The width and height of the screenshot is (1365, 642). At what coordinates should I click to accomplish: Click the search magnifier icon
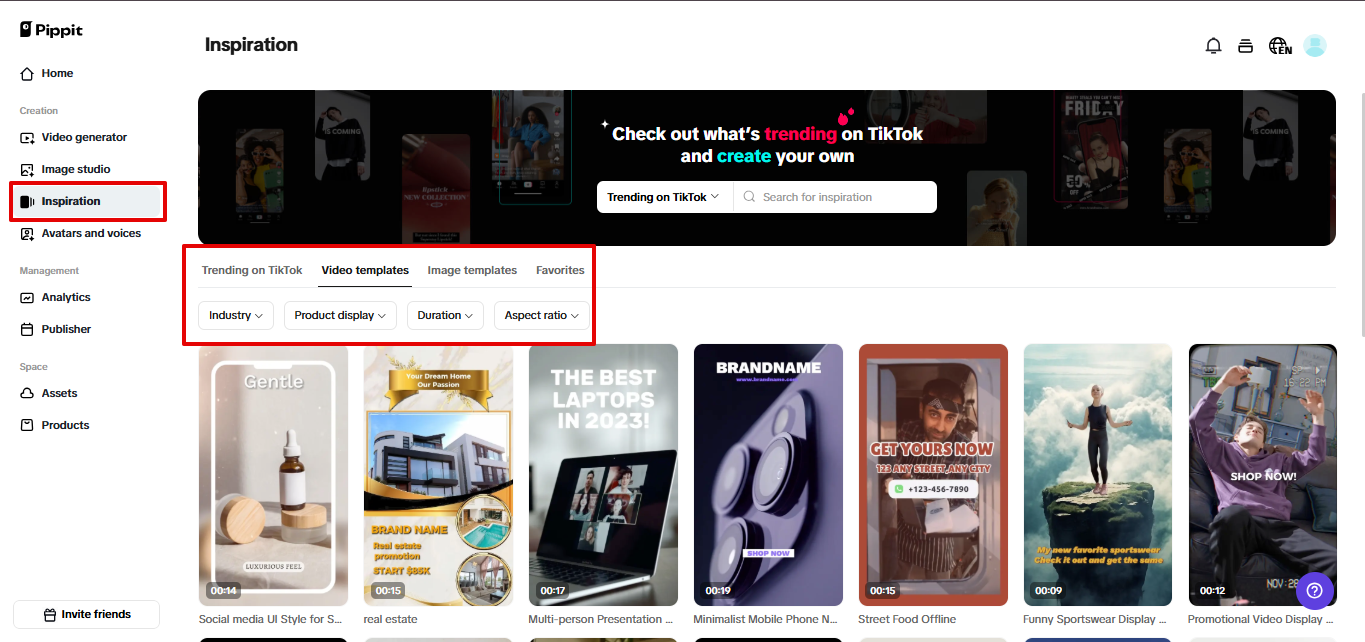[749, 197]
